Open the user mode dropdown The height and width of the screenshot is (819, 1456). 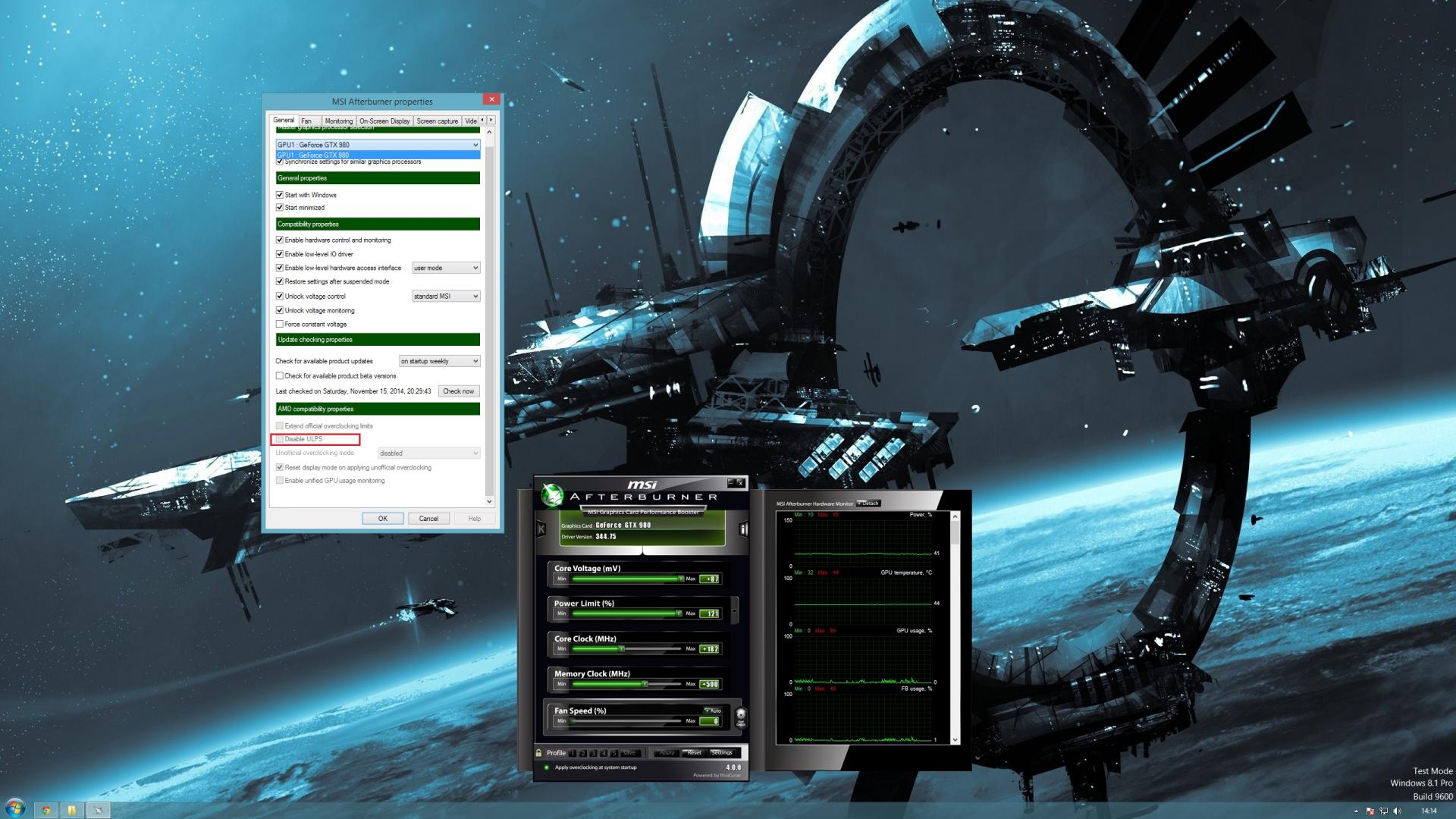[x=446, y=268]
